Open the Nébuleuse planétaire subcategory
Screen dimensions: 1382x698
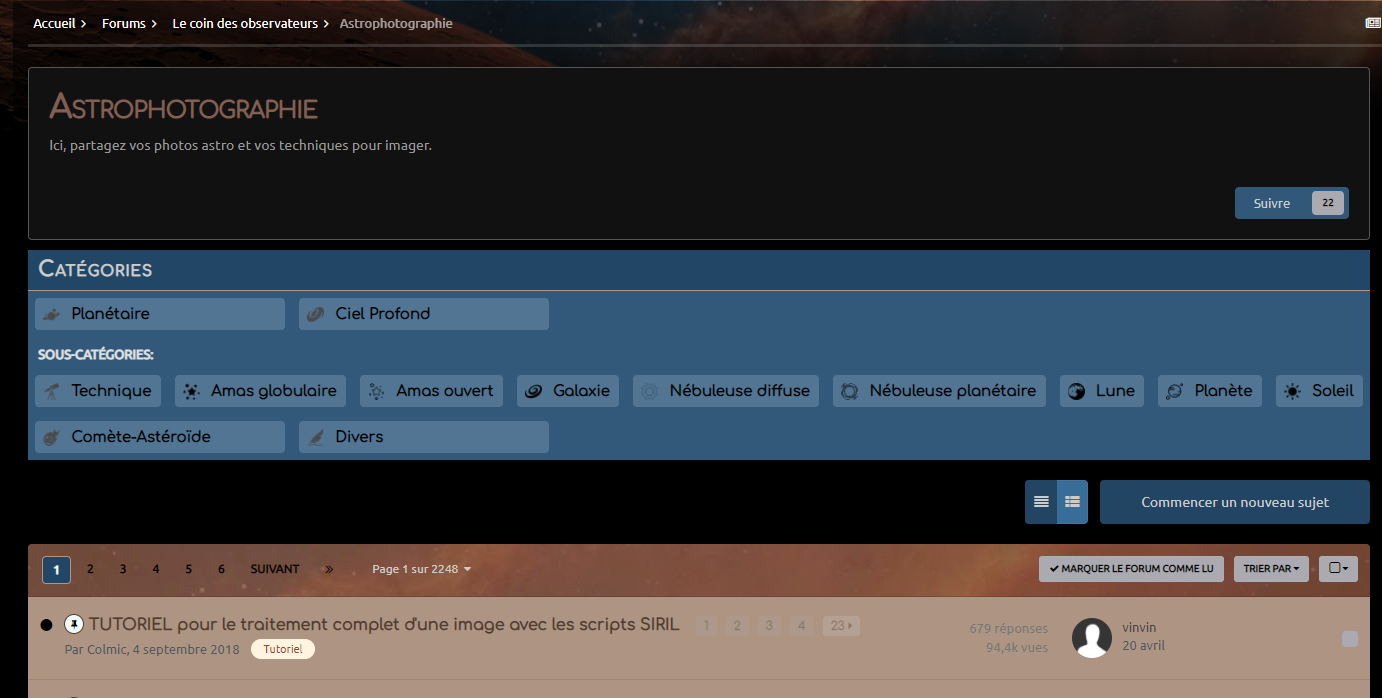940,391
